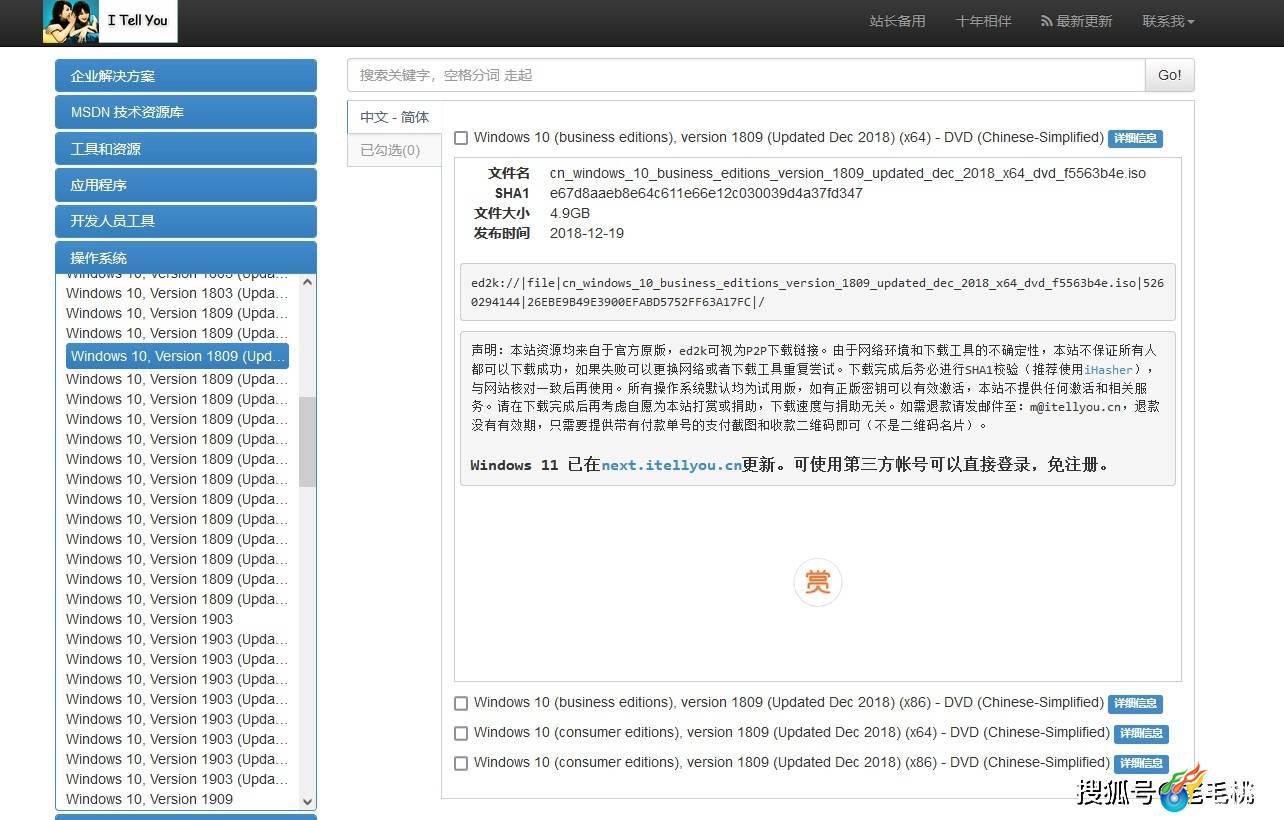Screen dimensions: 1284x820
Task: Expand the MSDN 技术资源库 panel
Action: tap(186, 112)
